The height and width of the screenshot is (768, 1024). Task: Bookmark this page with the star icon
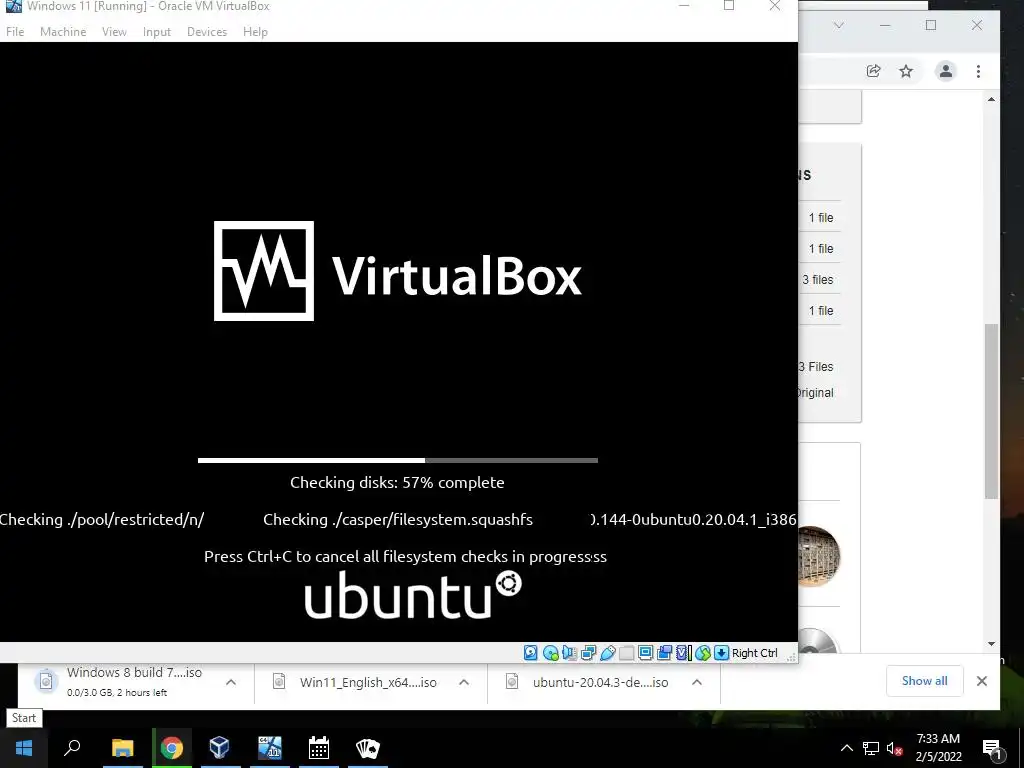(906, 71)
